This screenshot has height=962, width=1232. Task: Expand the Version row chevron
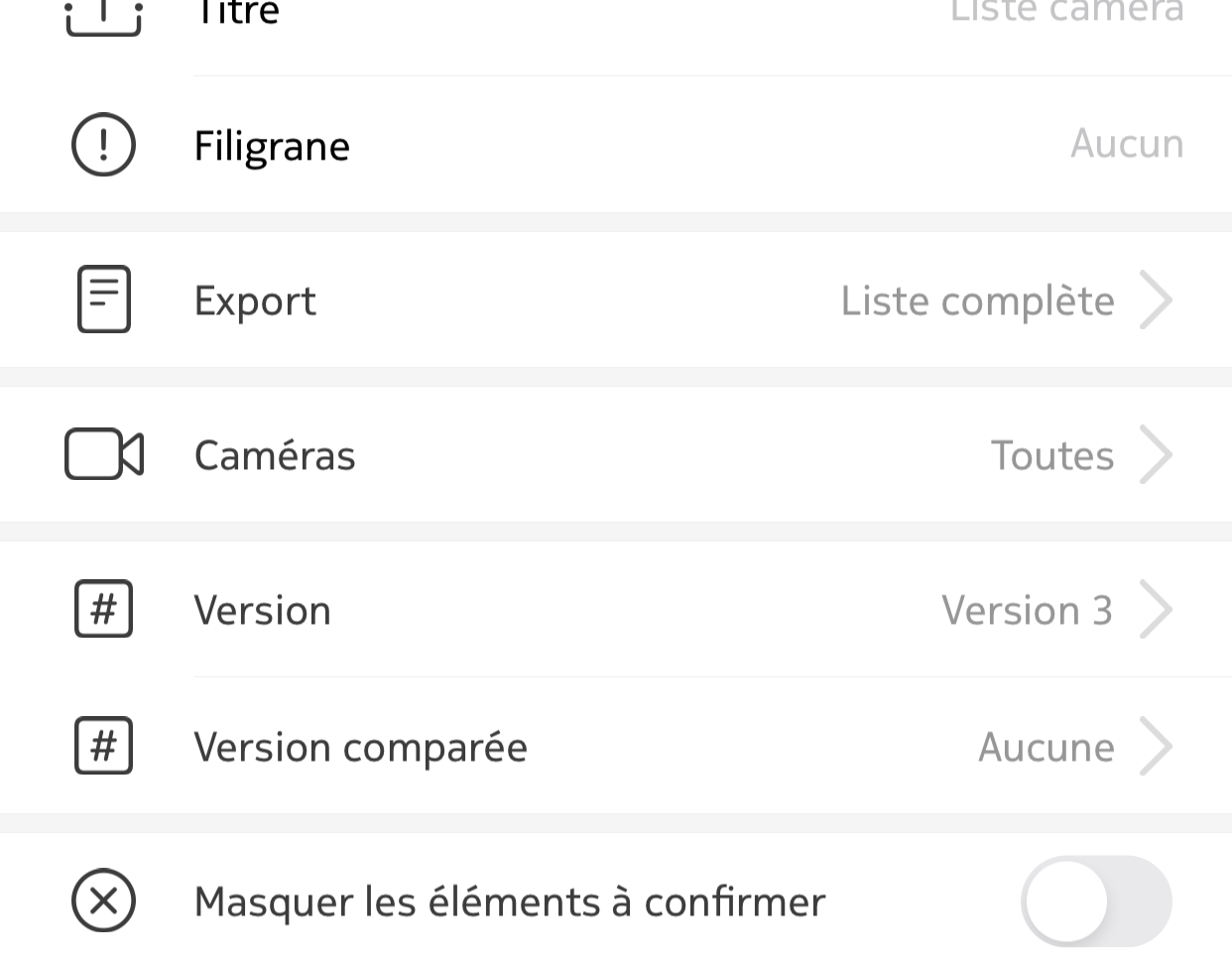point(1157,609)
